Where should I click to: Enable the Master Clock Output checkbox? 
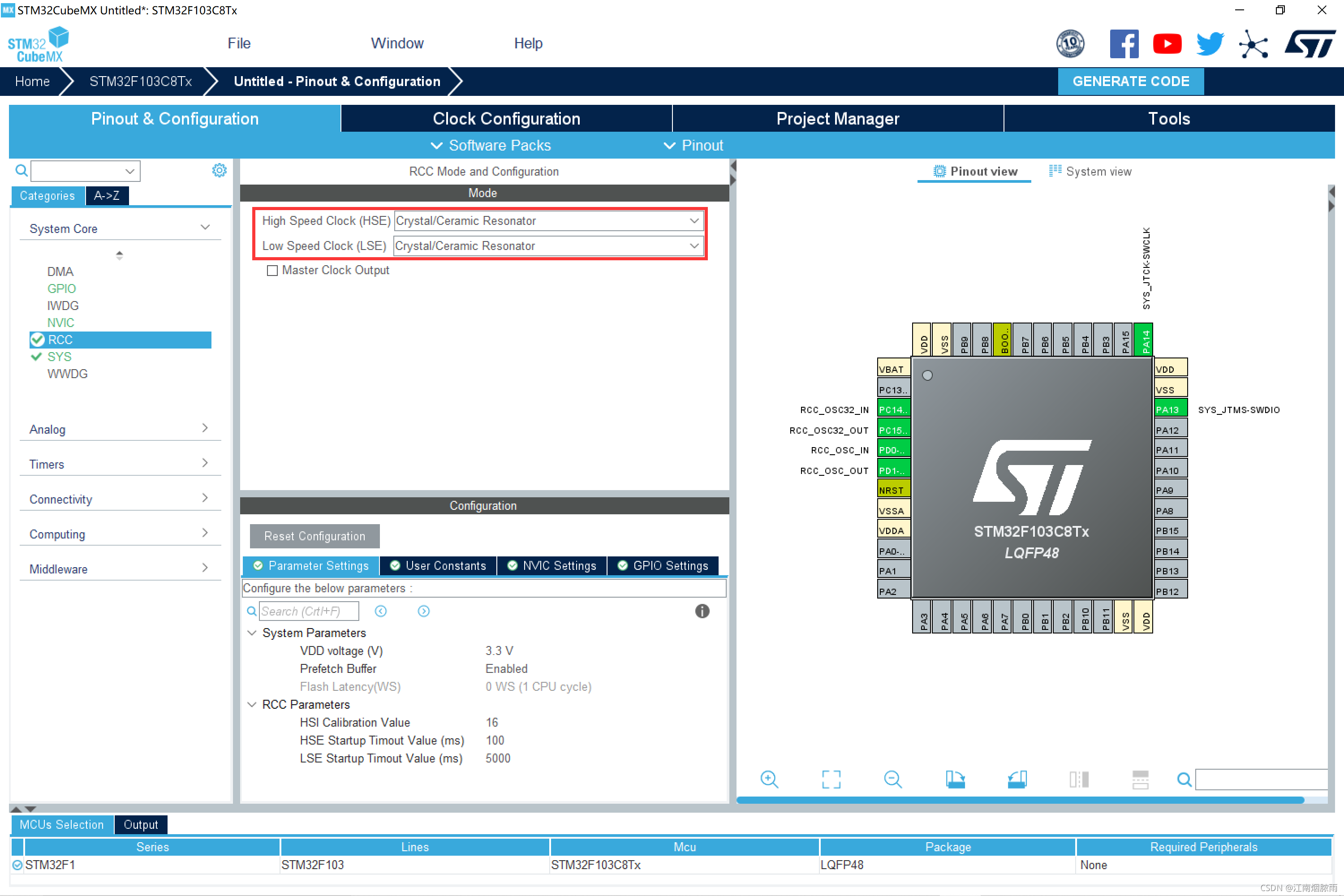click(x=272, y=270)
